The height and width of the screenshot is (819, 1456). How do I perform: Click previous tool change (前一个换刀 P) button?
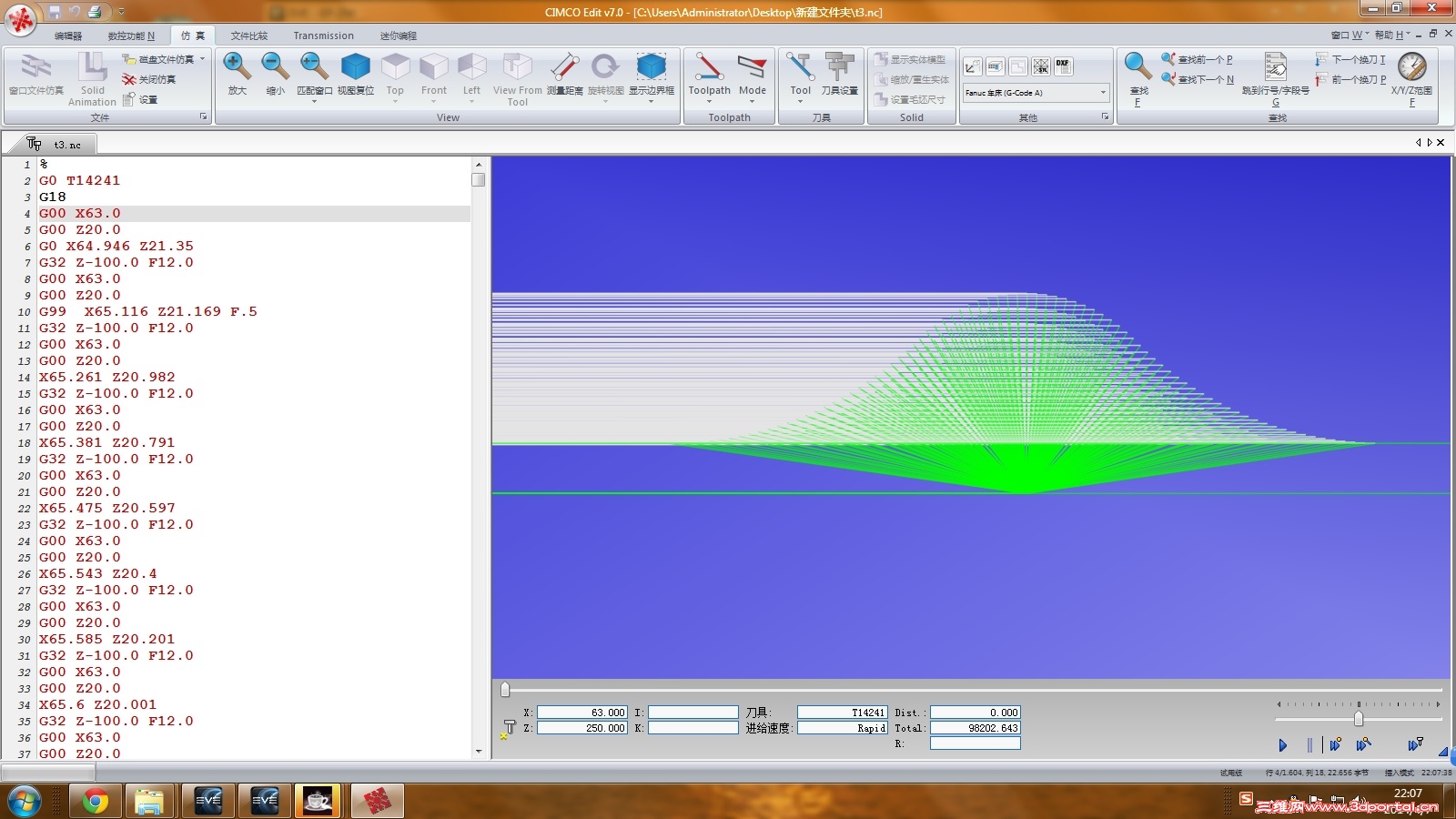[x=1351, y=79]
